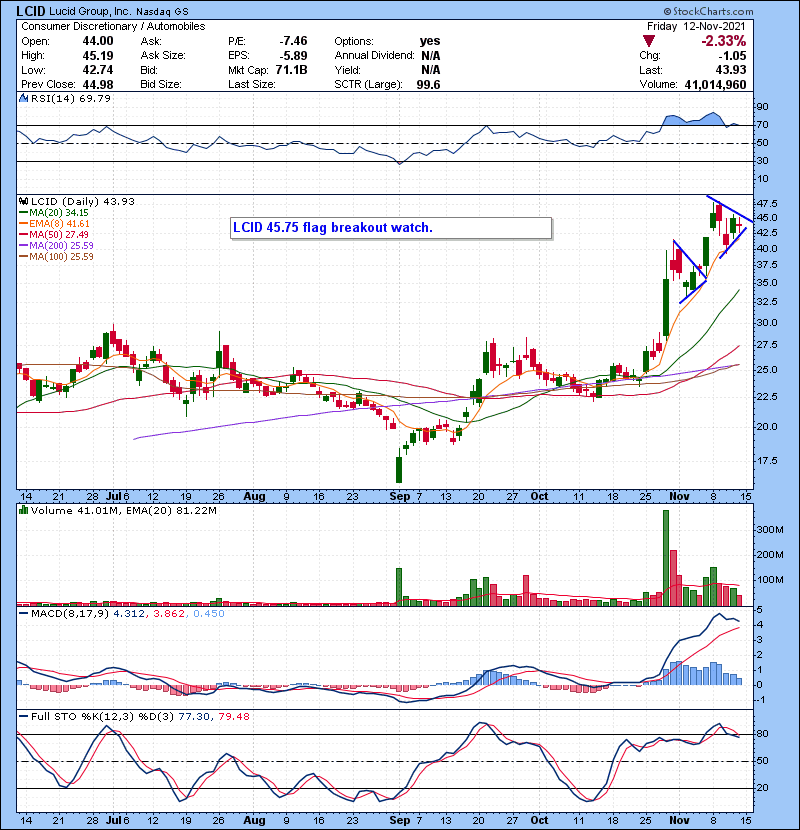The width and height of the screenshot is (800, 830).
Task: Click the stochastic %D value 79.48
Action: click(x=233, y=716)
